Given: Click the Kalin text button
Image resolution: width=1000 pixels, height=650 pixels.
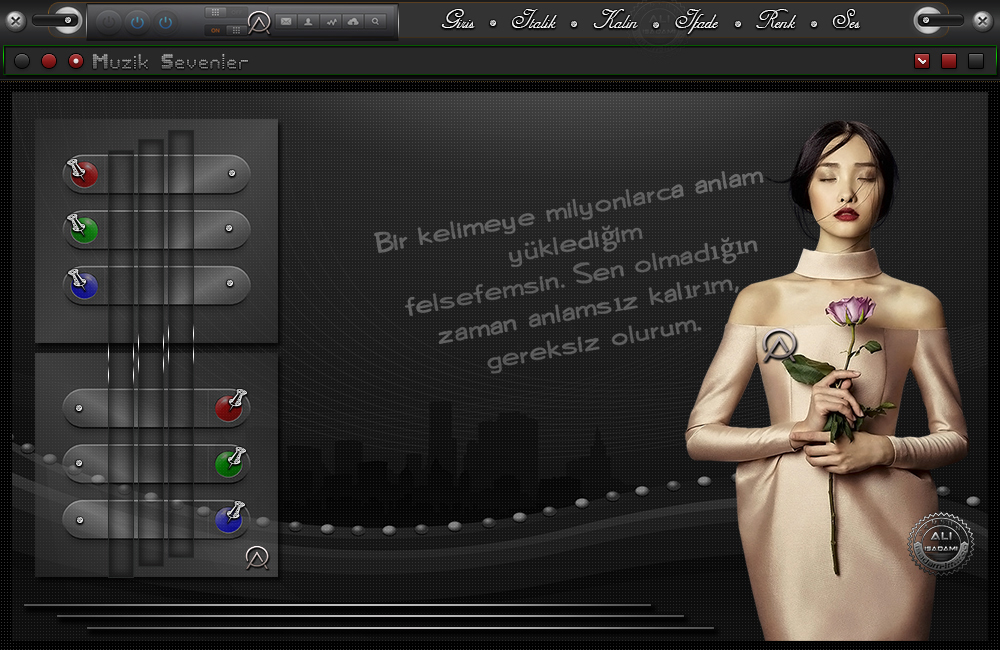Looking at the screenshot, I should point(615,21).
